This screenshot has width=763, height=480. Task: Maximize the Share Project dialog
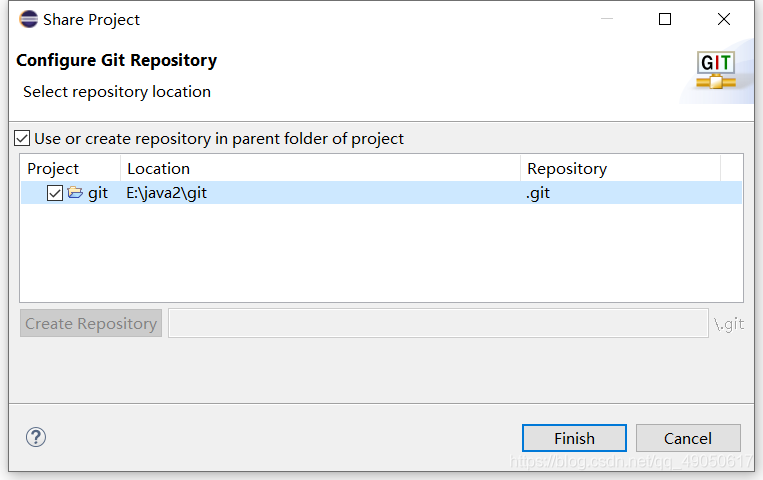pos(665,19)
